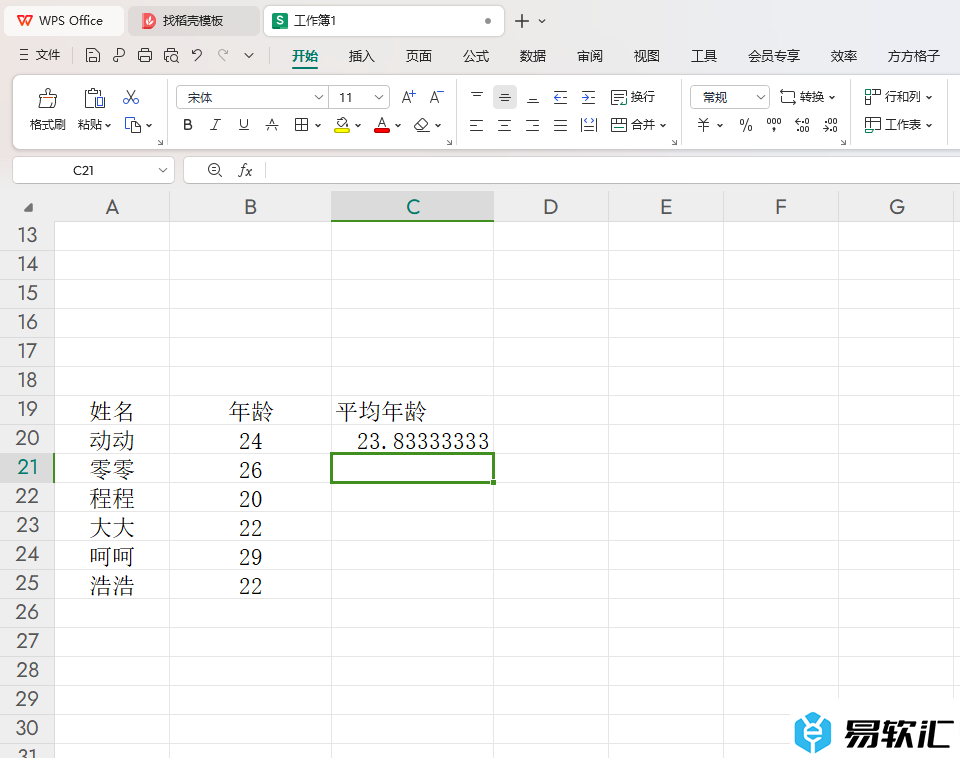
Task: Open the font name 宋体 dropdown
Action: pos(318,97)
